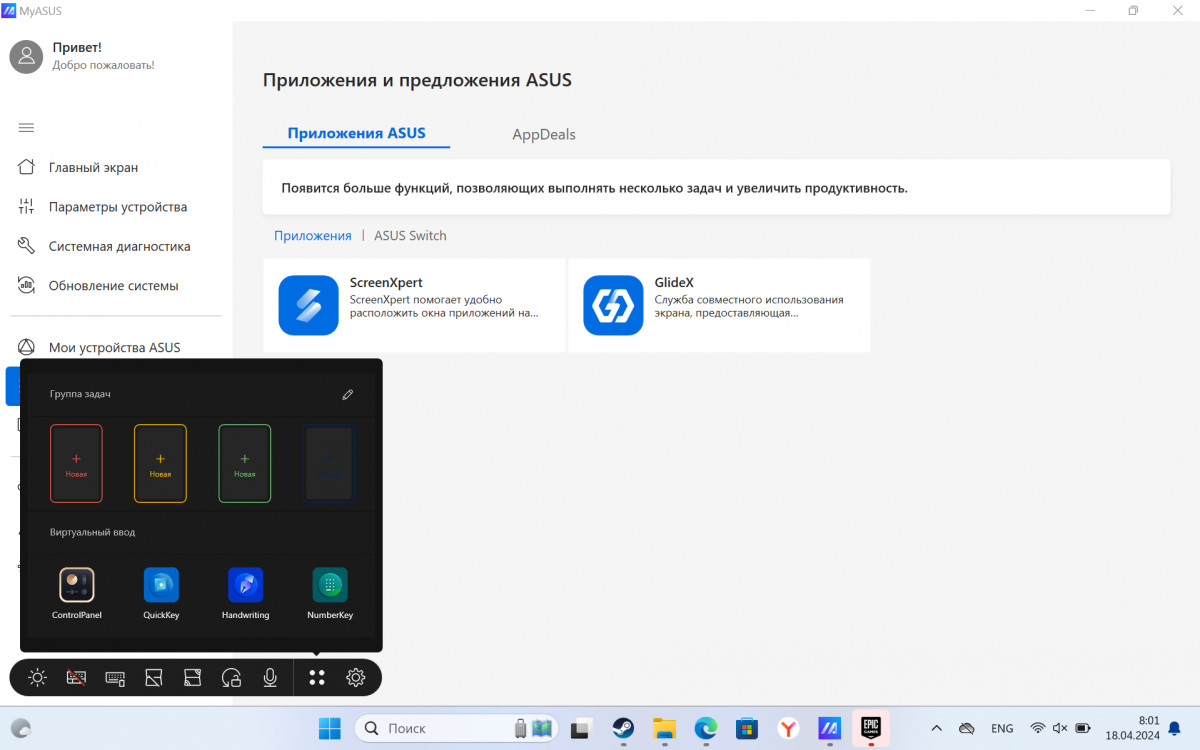Open weather widget in taskbar corner

coord(20,728)
